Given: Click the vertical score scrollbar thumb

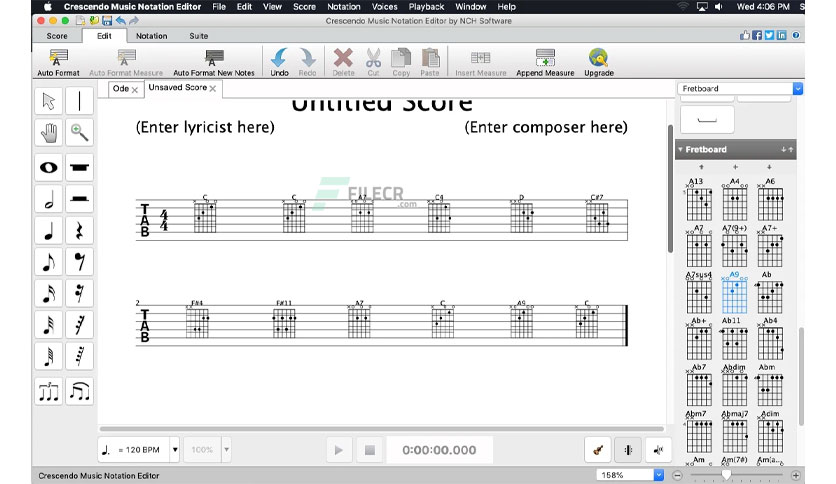Looking at the screenshot, I should pos(670,189).
